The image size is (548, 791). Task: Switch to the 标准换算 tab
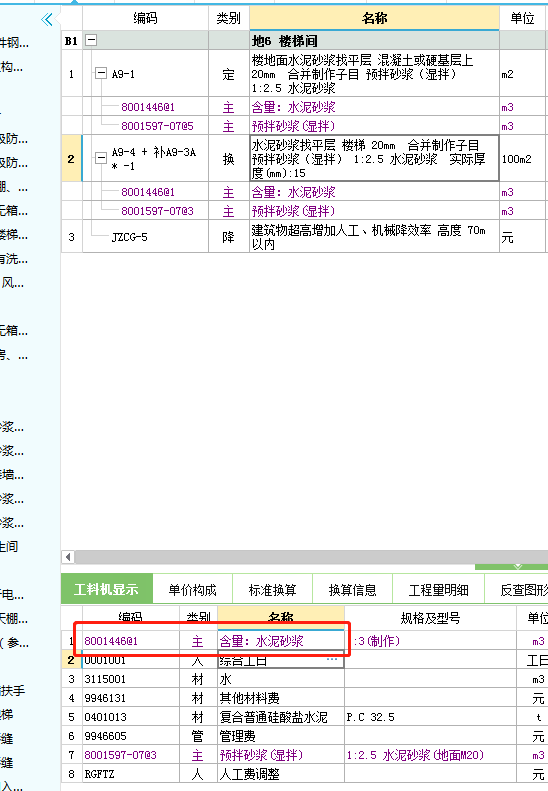pyautogui.click(x=272, y=590)
